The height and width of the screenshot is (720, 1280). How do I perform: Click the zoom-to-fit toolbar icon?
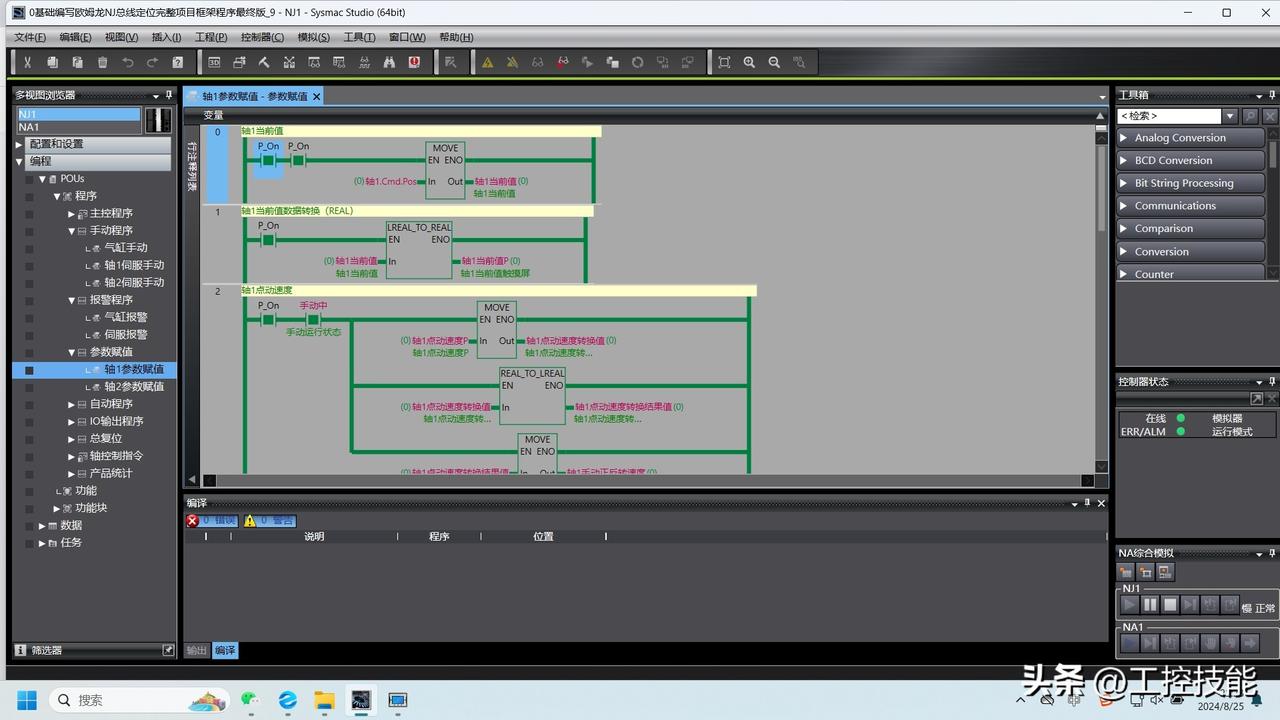724,62
